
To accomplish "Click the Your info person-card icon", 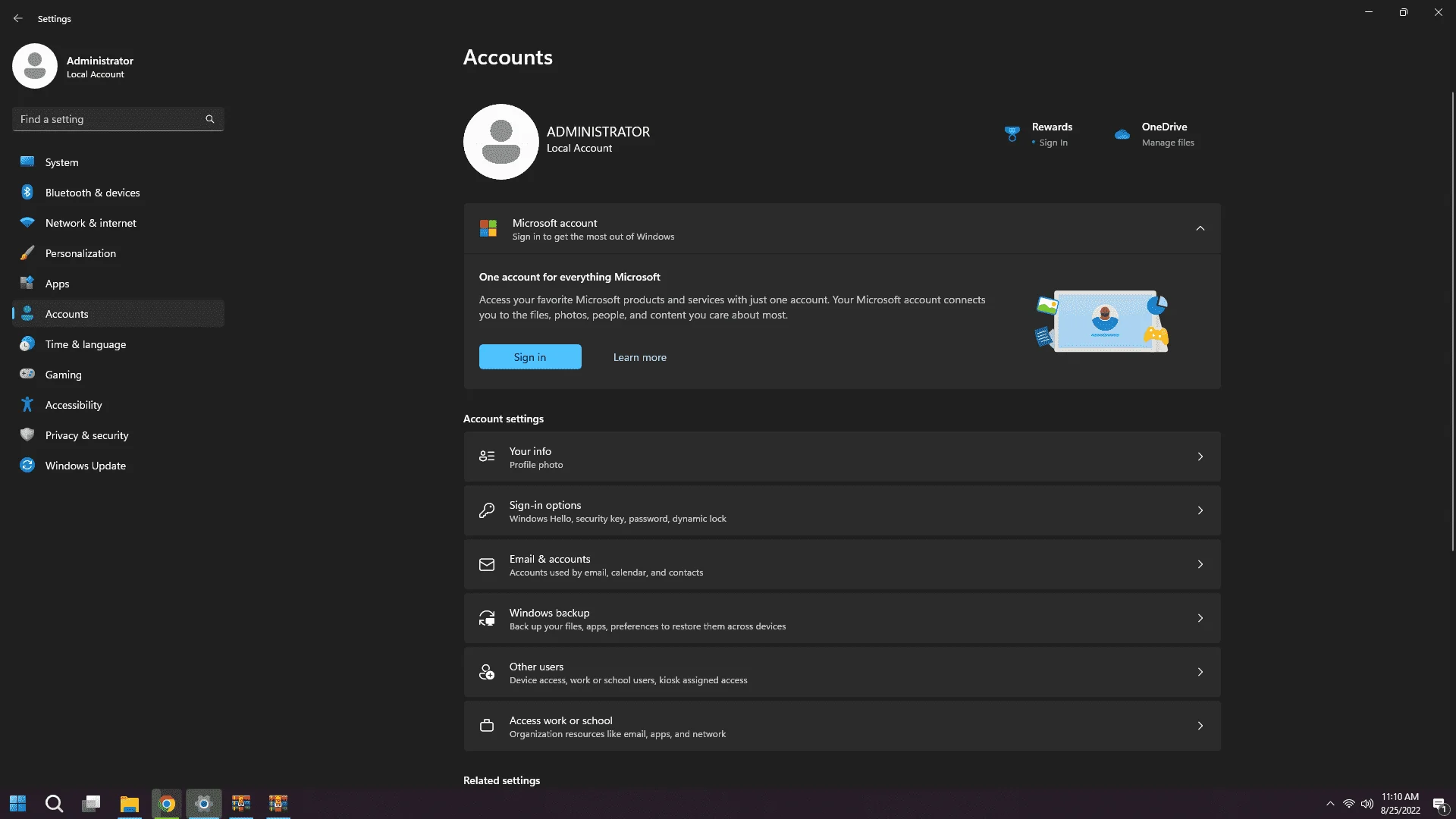I will point(487,457).
